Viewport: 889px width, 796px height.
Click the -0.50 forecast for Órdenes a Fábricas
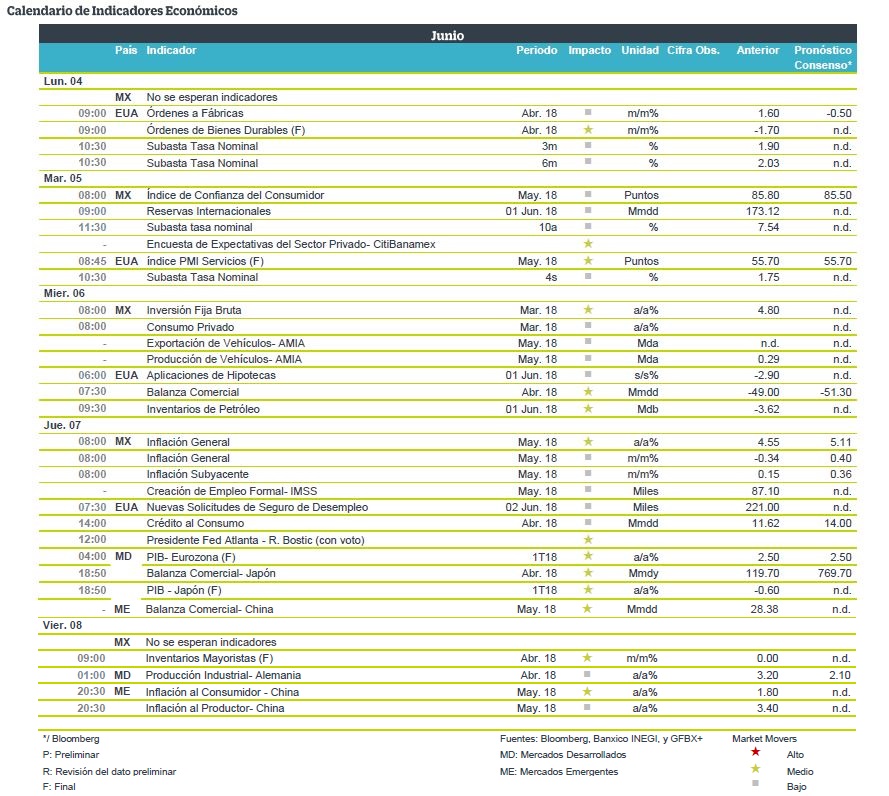839,113
